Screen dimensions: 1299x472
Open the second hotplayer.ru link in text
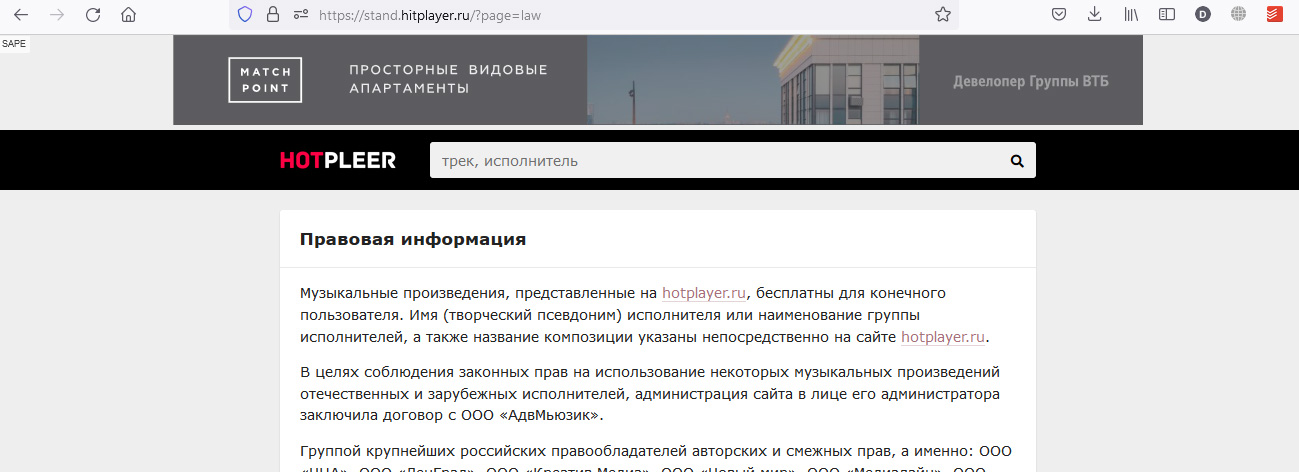[x=943, y=337]
